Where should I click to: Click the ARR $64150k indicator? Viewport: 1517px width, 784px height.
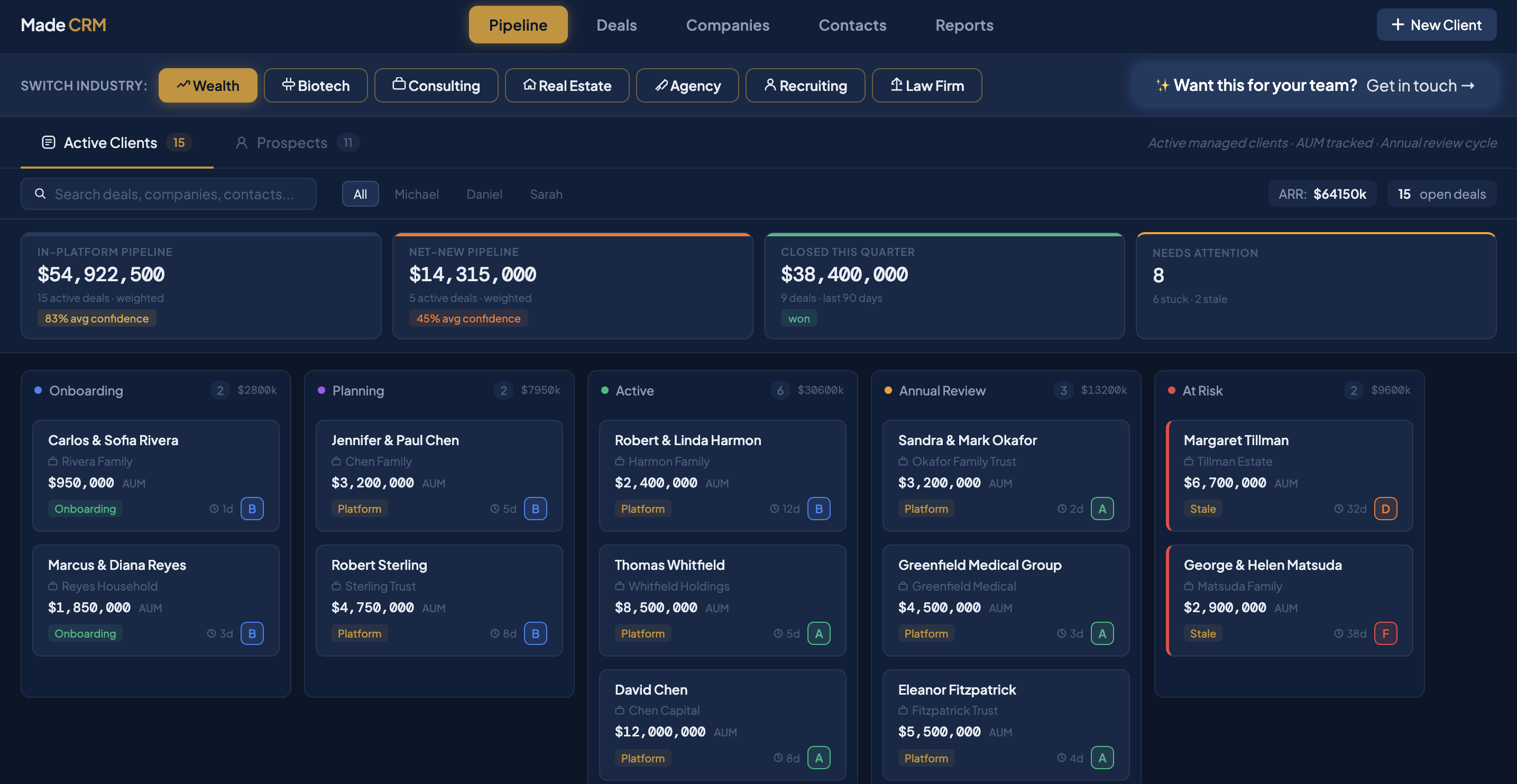click(x=1322, y=193)
